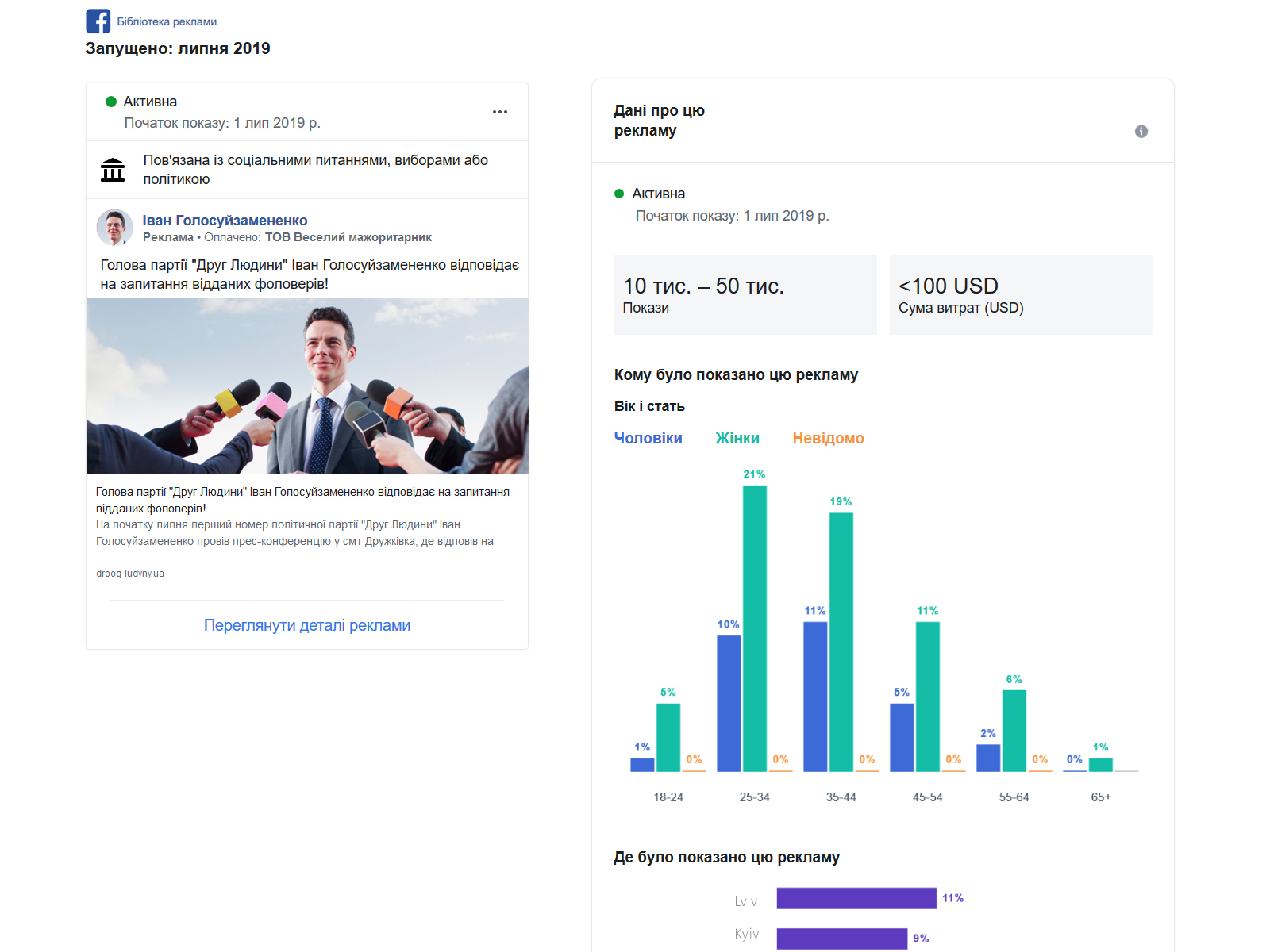
Task: Click the advertiser's profile avatar
Action: 115,228
